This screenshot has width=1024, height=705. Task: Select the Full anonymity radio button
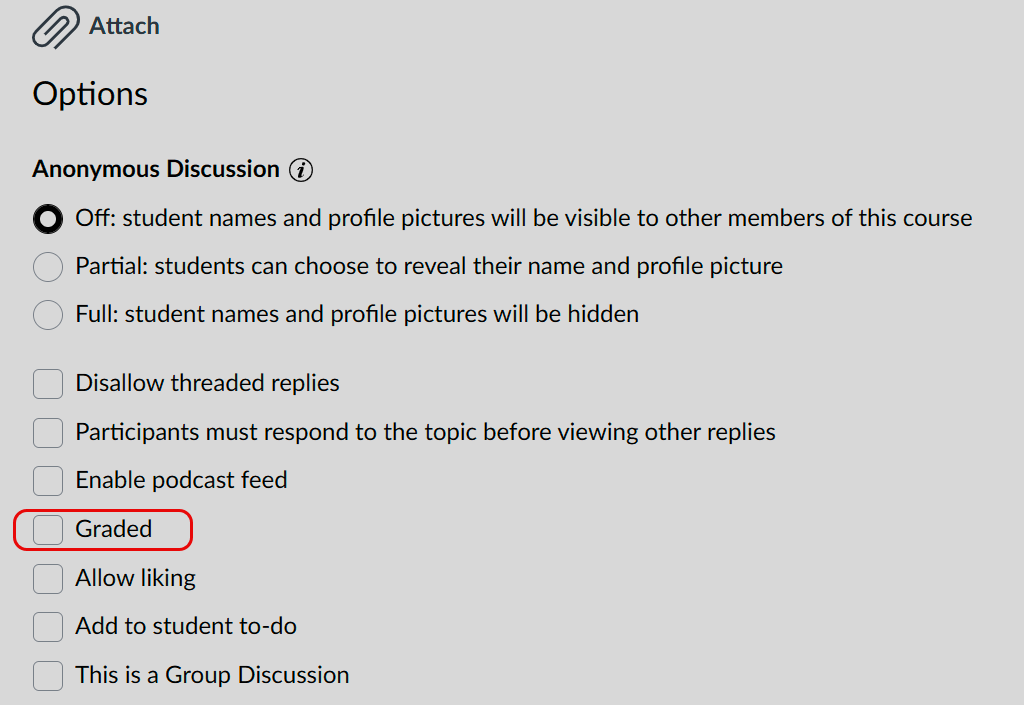point(48,315)
